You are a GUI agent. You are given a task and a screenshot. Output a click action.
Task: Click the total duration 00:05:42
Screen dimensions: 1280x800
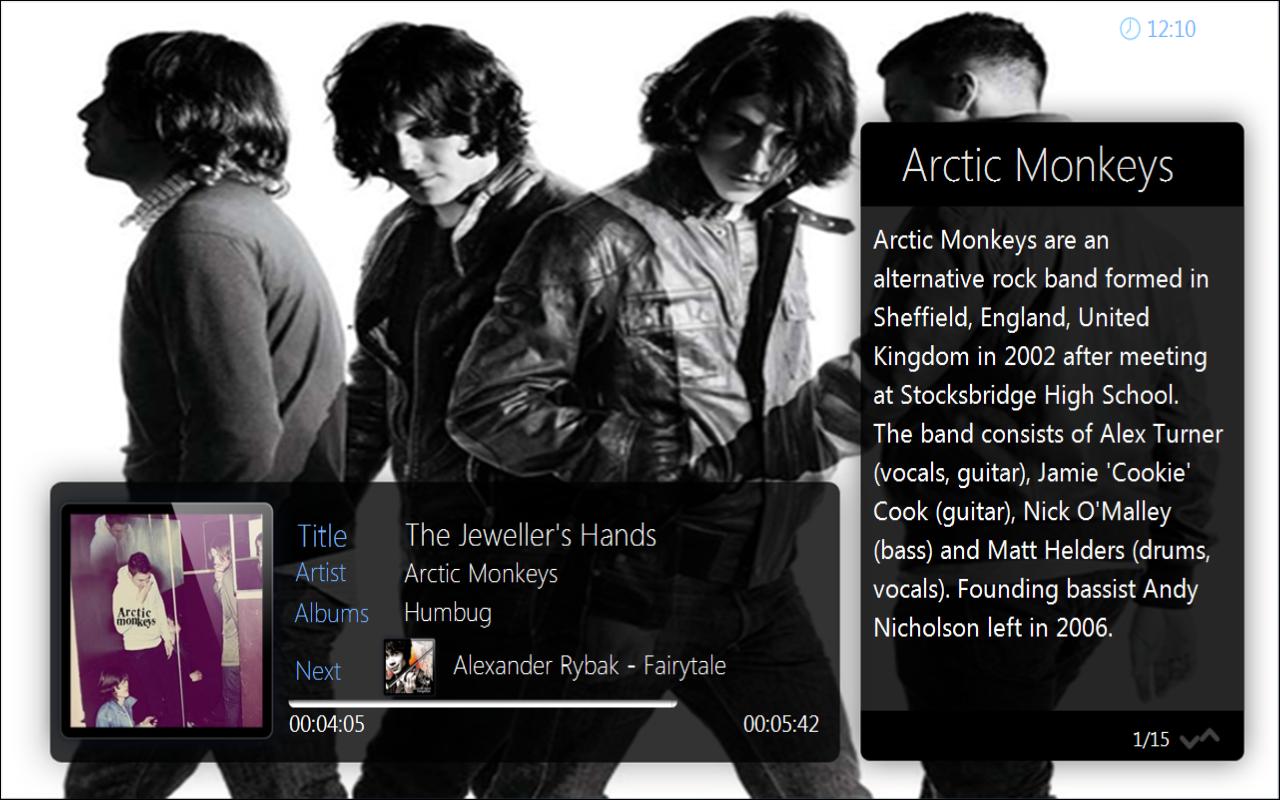coord(781,724)
